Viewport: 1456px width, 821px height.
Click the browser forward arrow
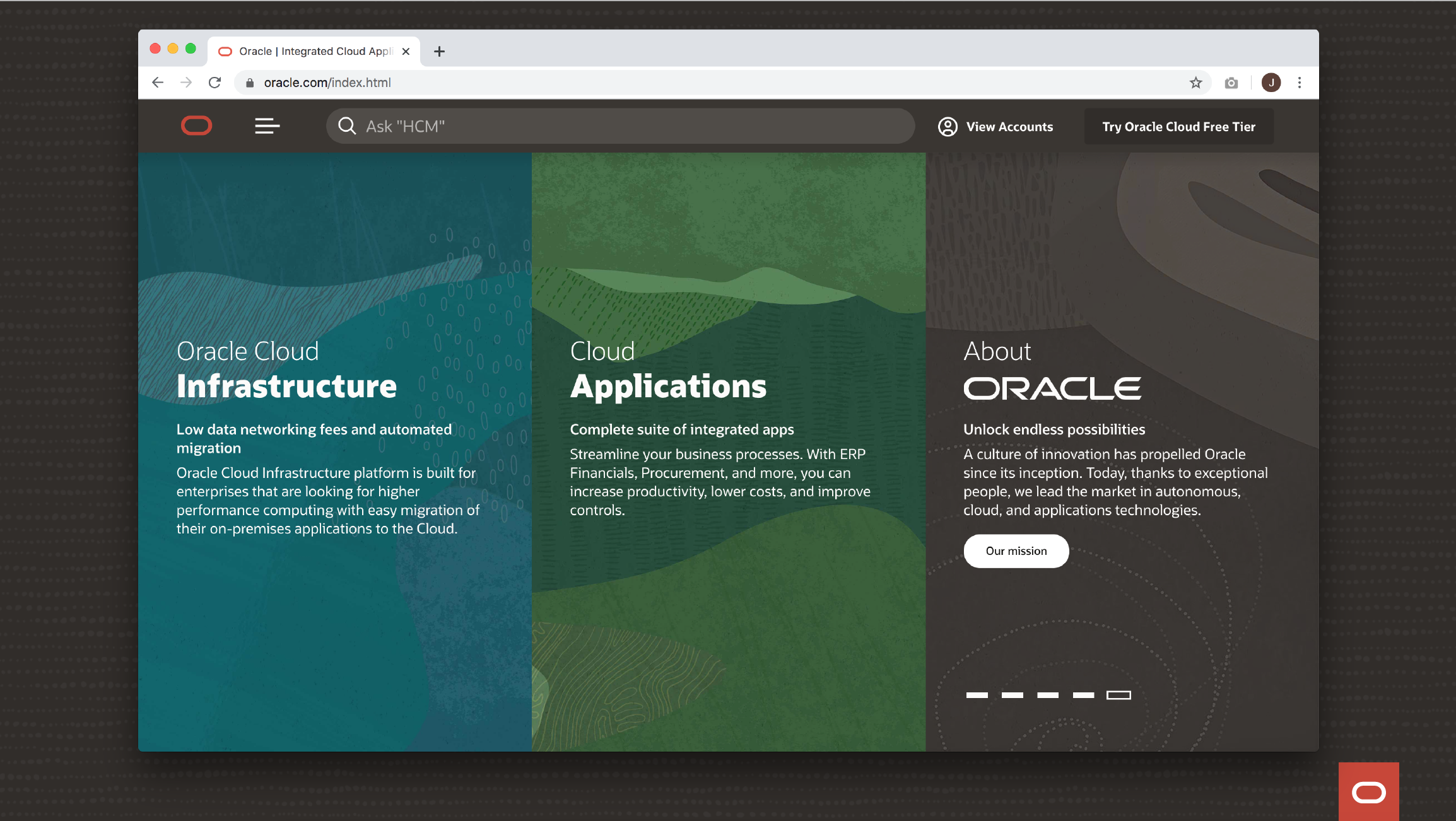click(186, 83)
